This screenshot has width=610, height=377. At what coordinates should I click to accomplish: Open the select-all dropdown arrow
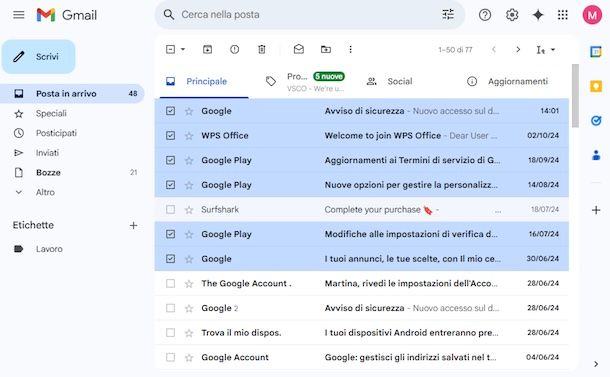pos(183,49)
